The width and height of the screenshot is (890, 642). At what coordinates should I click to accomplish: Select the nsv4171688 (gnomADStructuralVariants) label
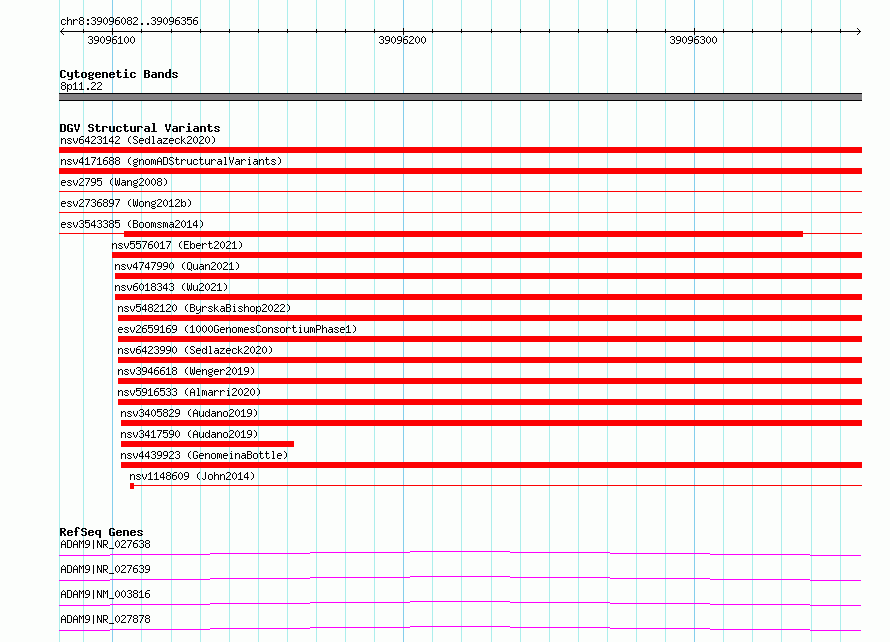pos(171,161)
